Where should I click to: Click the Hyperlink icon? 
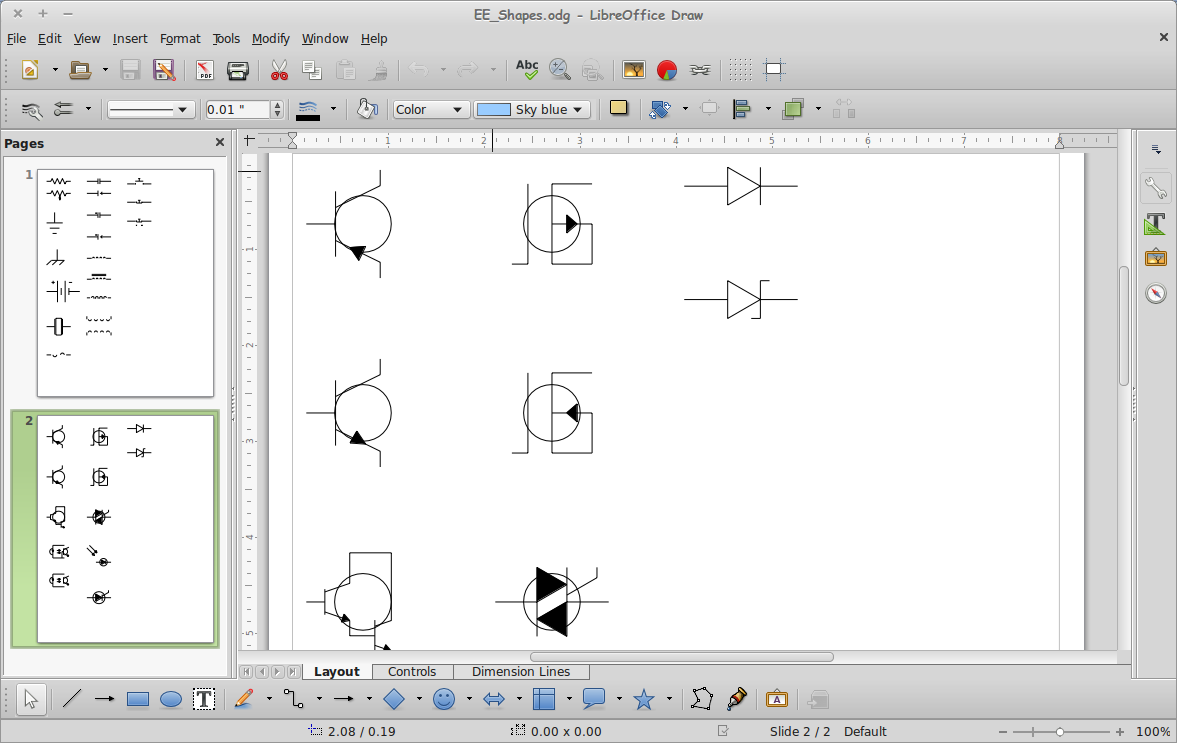700,70
